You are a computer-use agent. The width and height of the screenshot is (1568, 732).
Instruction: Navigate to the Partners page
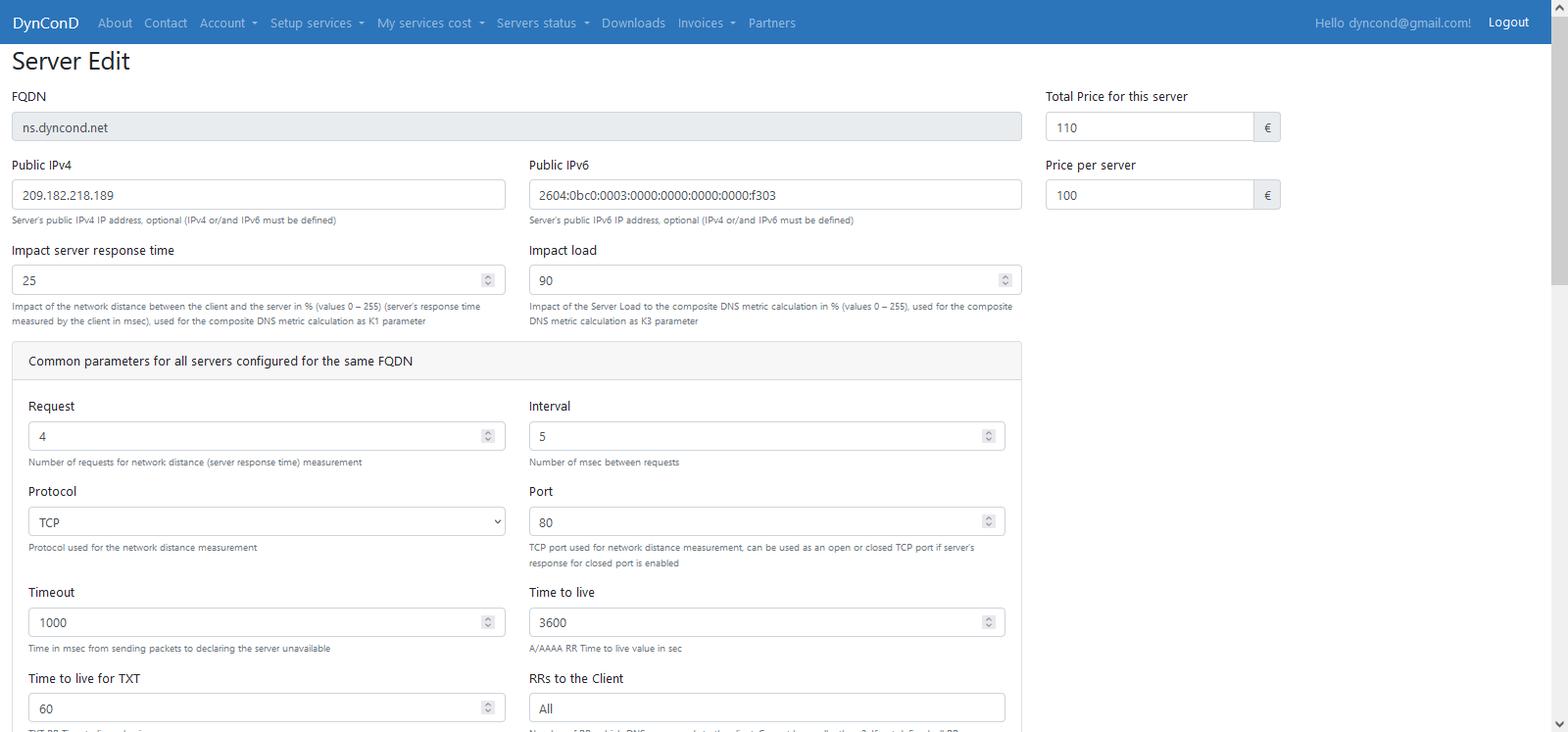[772, 23]
